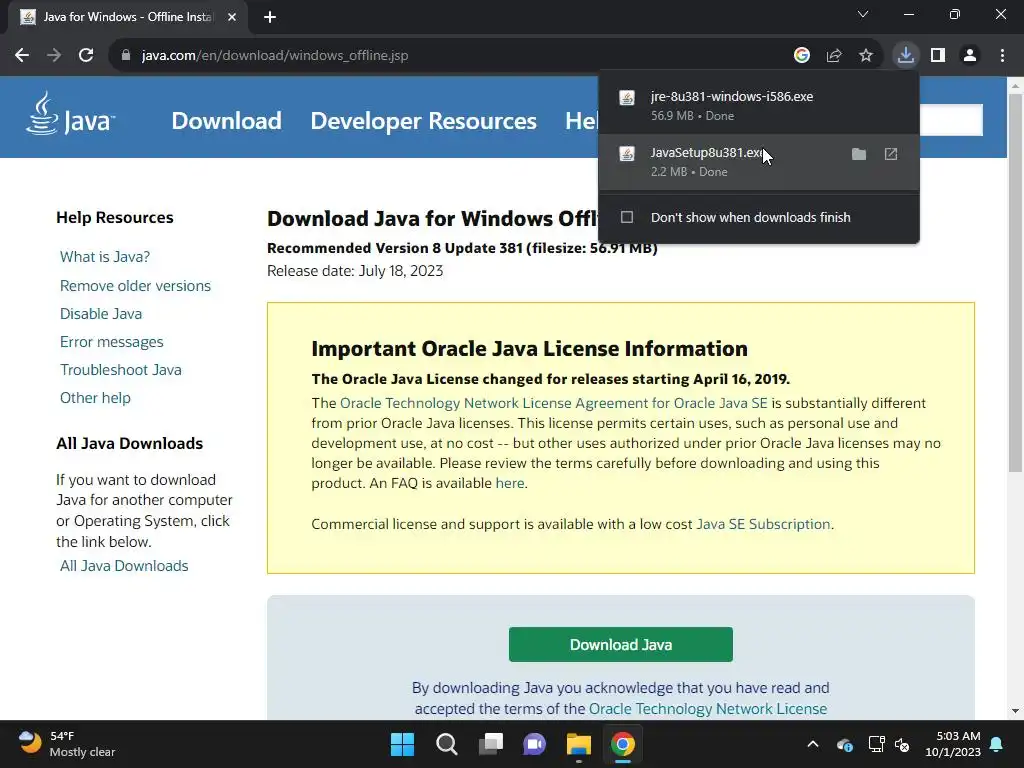Click the JavaSetup8u381.exe file icon
This screenshot has width=1024, height=768.
(627, 154)
